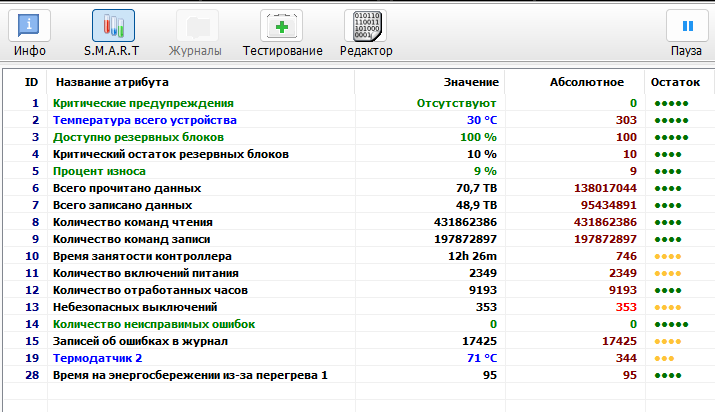Click ID number 28

click(x=32, y=375)
